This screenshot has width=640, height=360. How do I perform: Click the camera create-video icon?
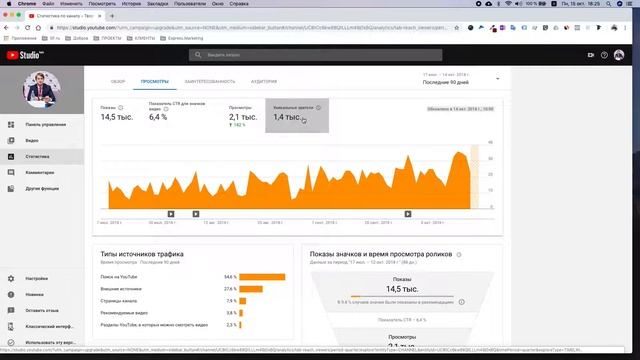tap(591, 55)
